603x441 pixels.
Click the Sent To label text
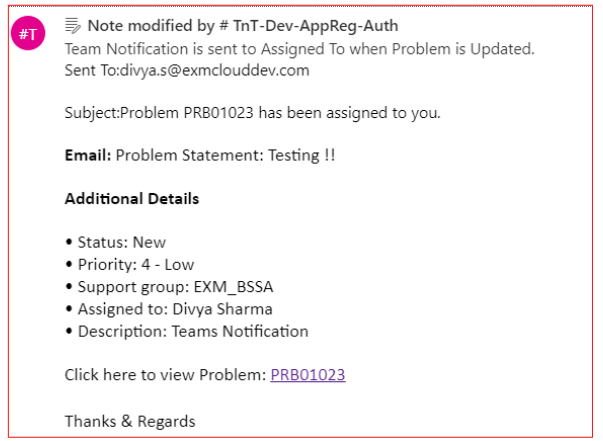pyautogui.click(x=92, y=70)
